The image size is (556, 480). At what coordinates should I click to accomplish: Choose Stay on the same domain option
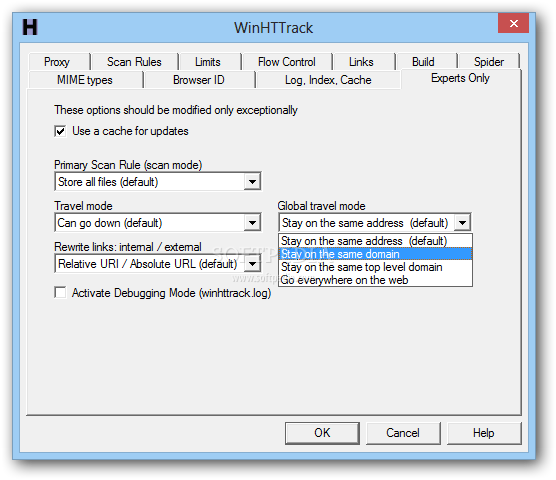click(376, 254)
